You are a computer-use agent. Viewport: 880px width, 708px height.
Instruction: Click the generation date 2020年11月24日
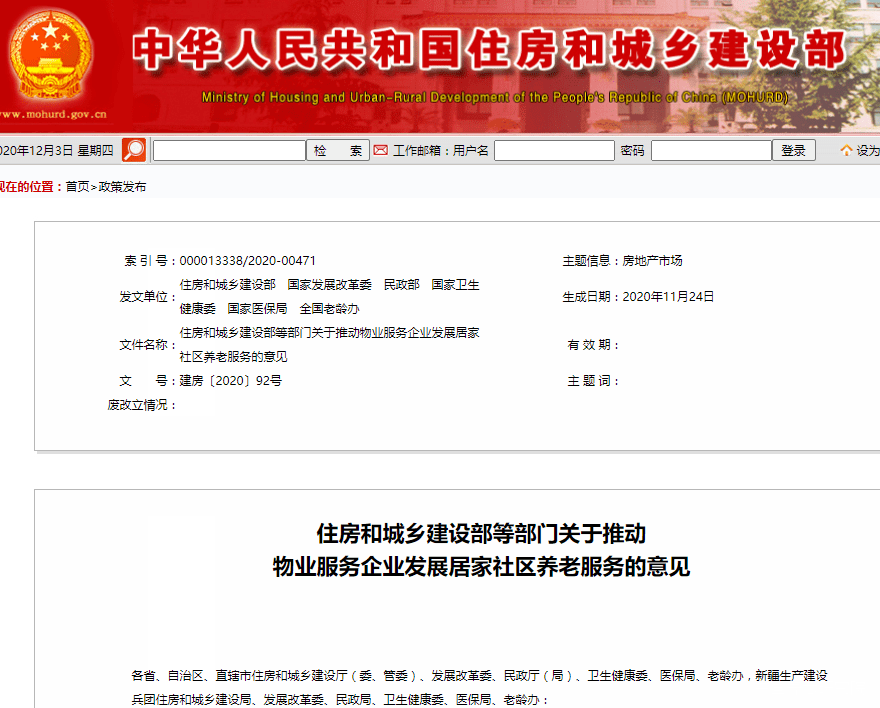coord(668,297)
